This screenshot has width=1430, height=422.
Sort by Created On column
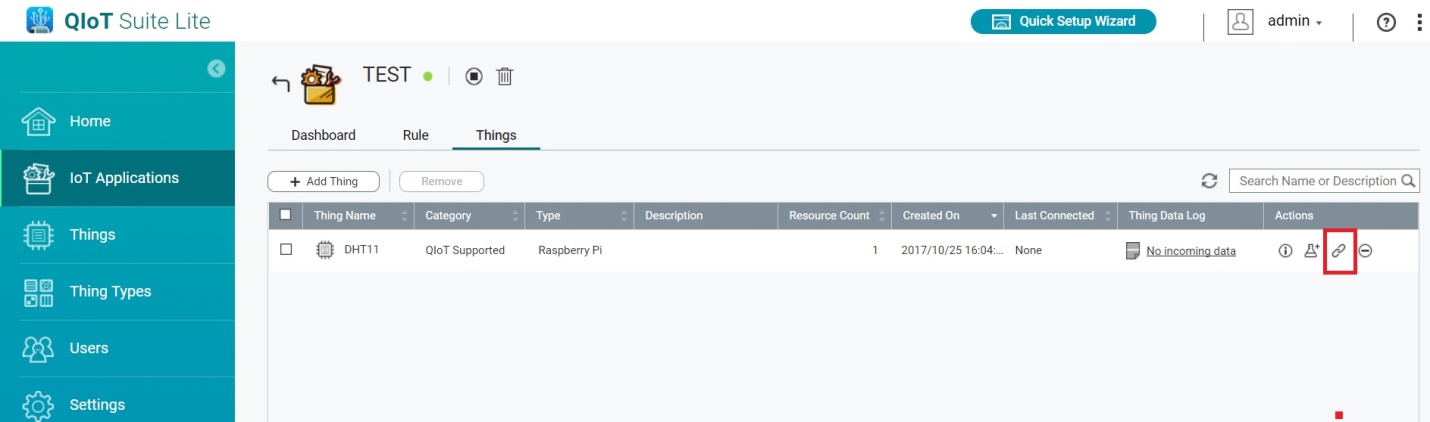point(940,215)
